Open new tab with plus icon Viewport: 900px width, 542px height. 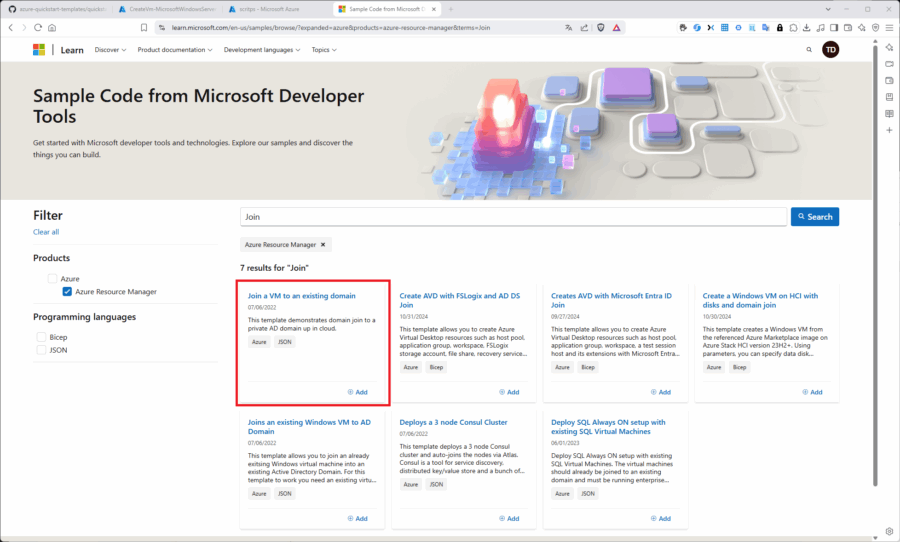[x=451, y=9]
